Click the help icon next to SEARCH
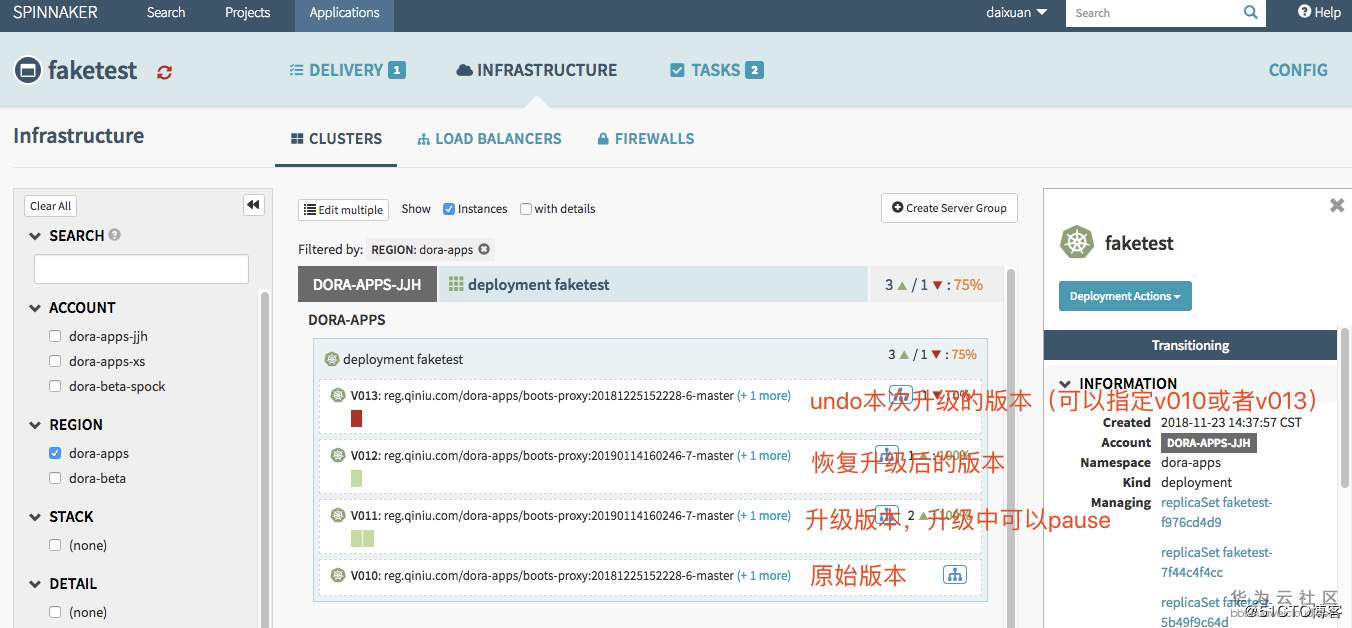This screenshot has height=628, width=1352. click(115, 235)
